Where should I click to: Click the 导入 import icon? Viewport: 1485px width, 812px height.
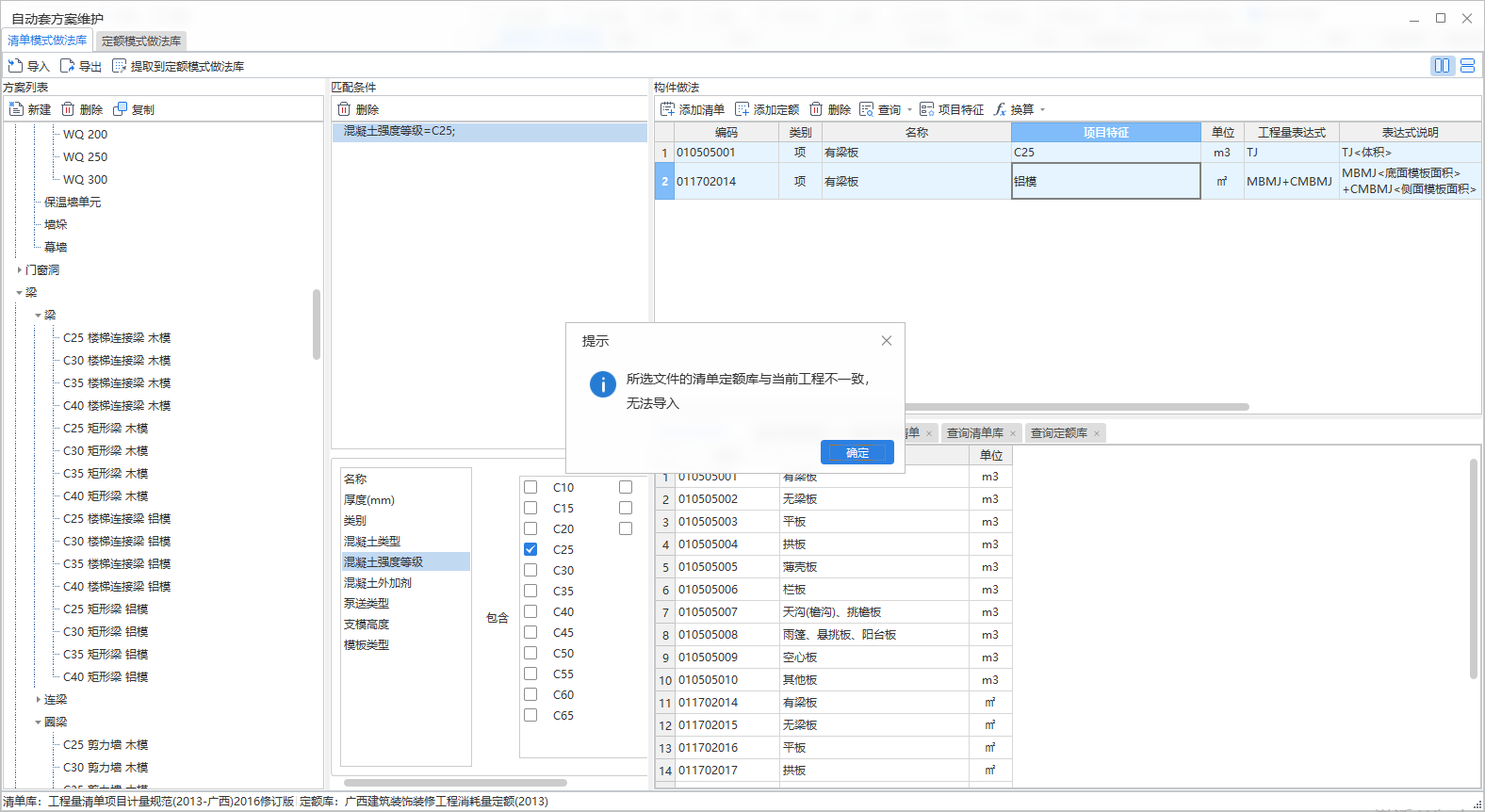click(x=15, y=66)
